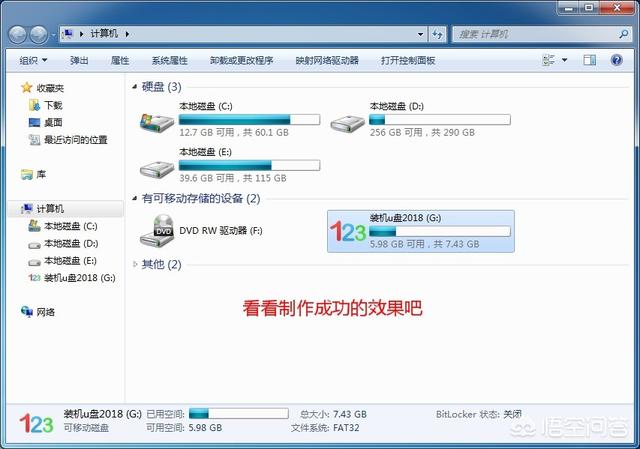Select the local disk C: drive icon

[x=157, y=122]
